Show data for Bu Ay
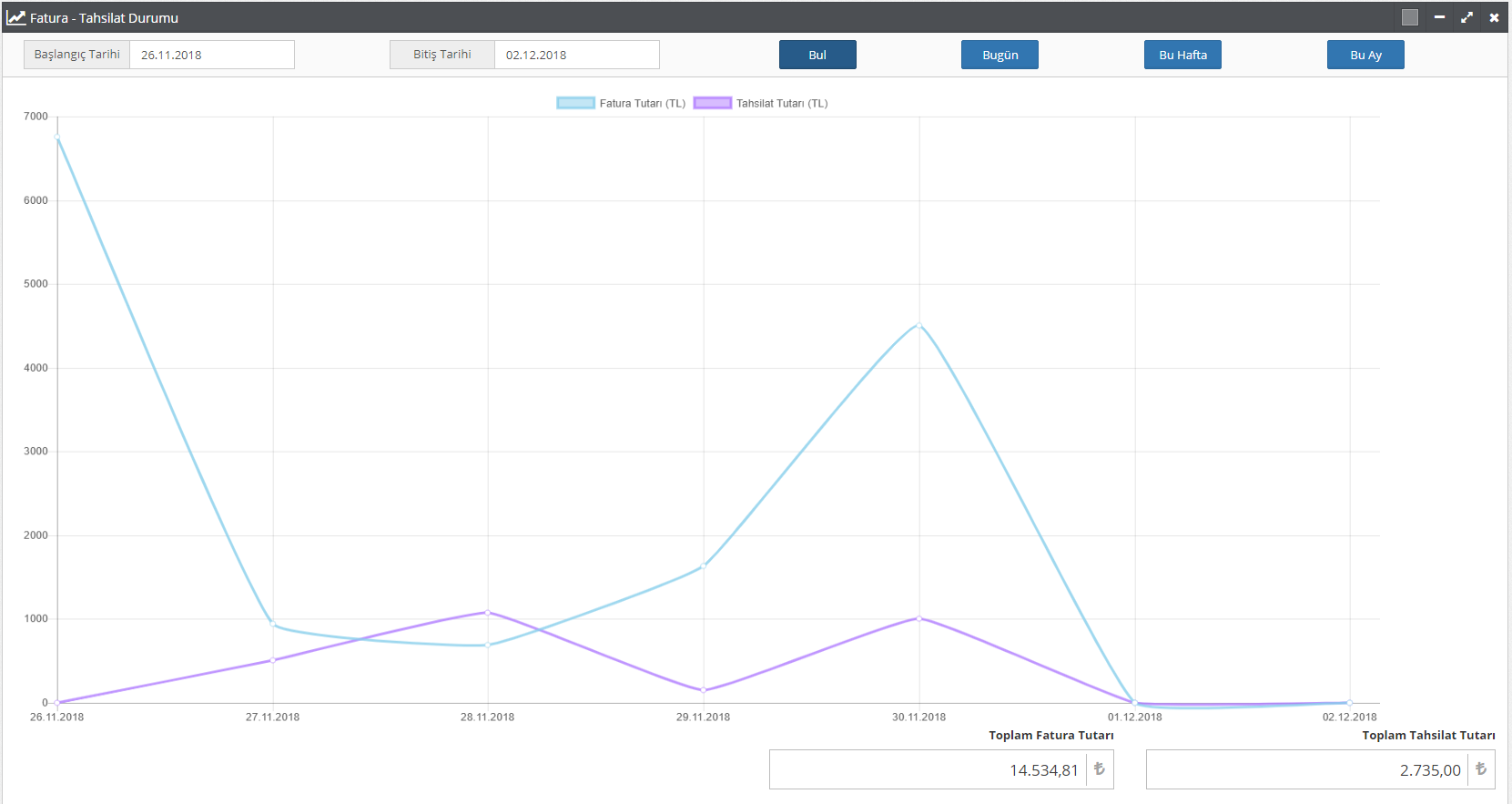 [x=1365, y=55]
